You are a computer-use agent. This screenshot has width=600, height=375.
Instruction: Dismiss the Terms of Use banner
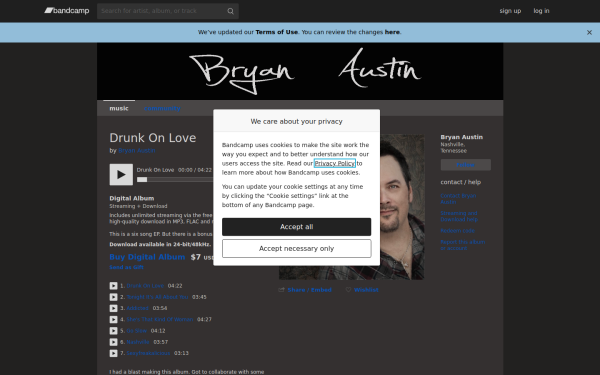pos(589,33)
